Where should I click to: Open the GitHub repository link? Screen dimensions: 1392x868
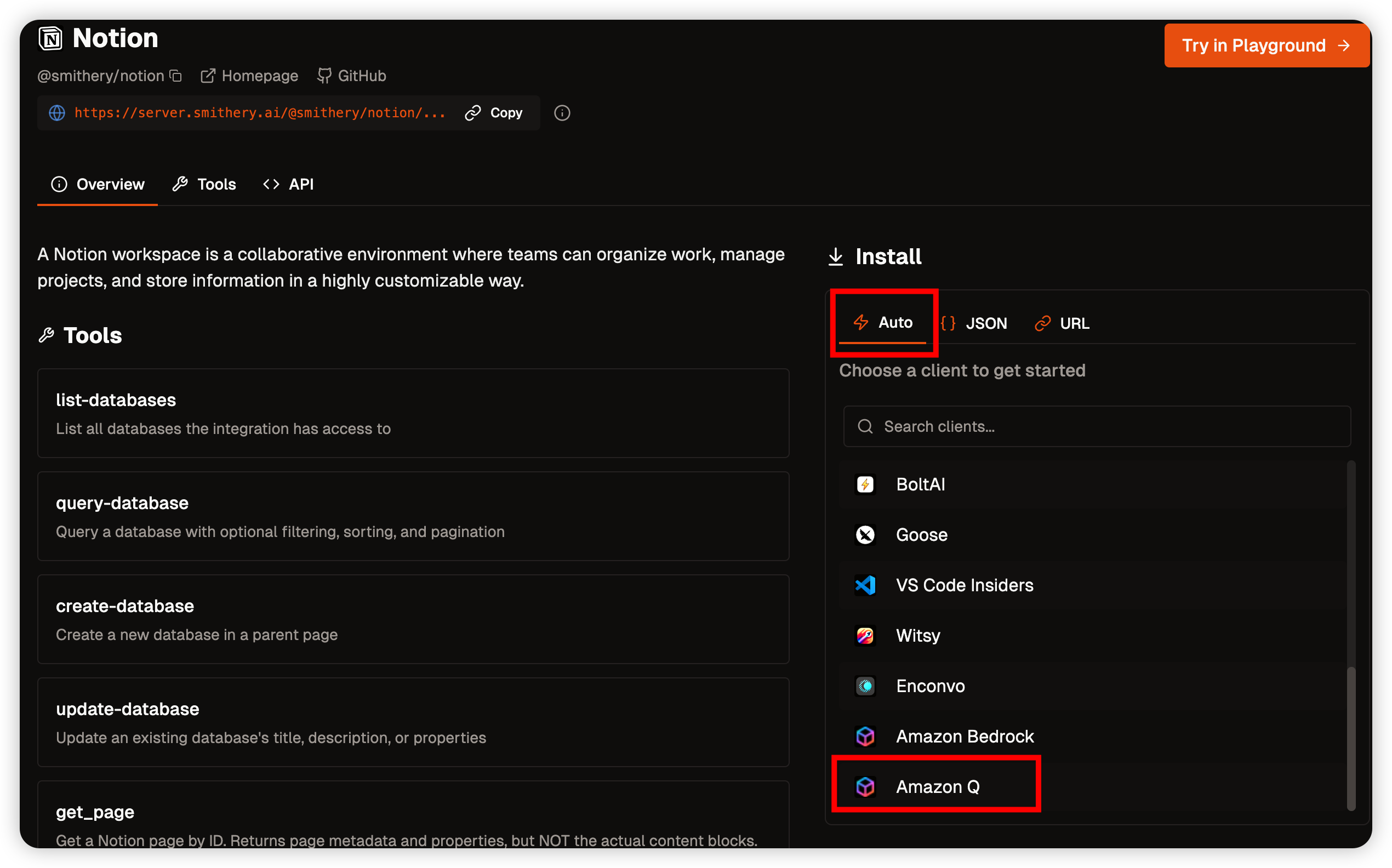click(352, 76)
